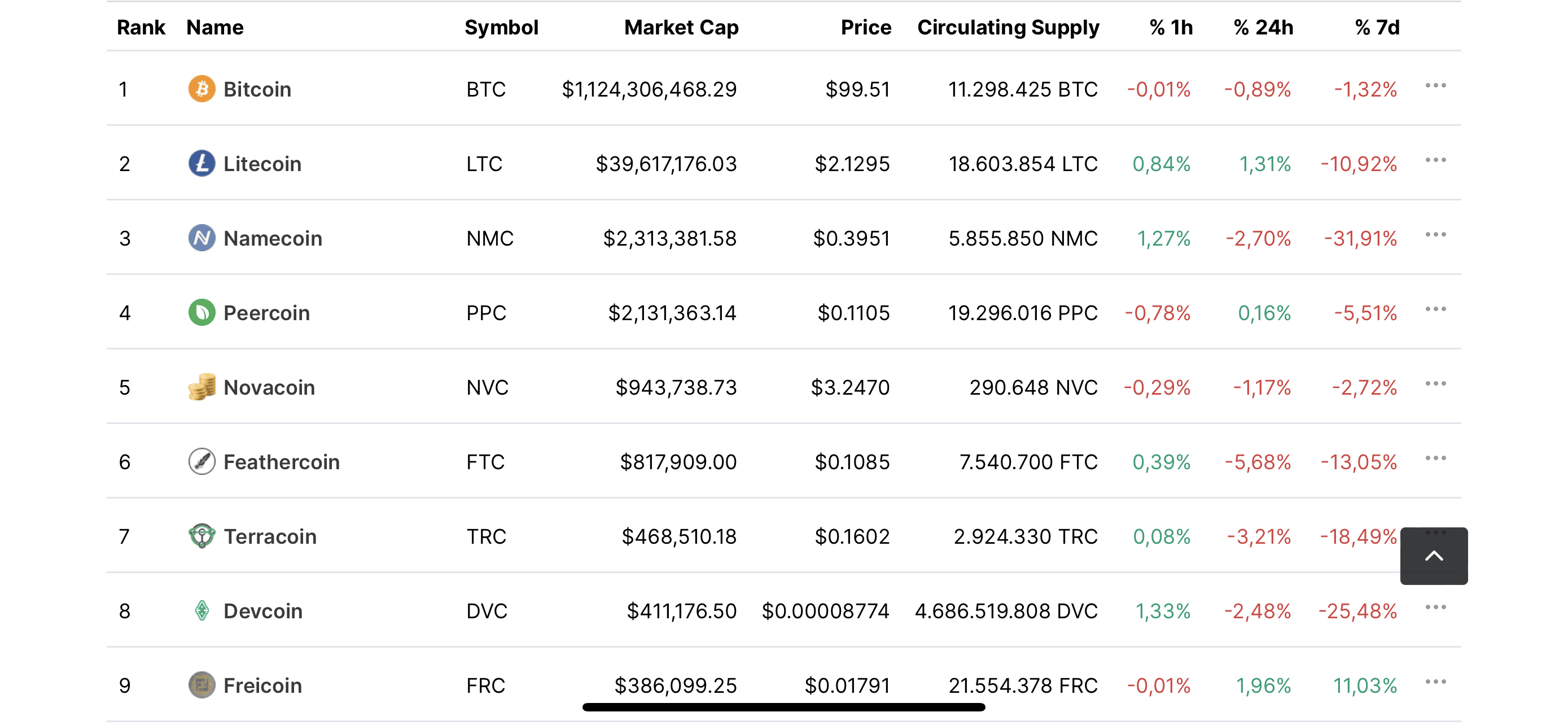Sort by the % 24h column header
1568x725 pixels.
point(1263,28)
